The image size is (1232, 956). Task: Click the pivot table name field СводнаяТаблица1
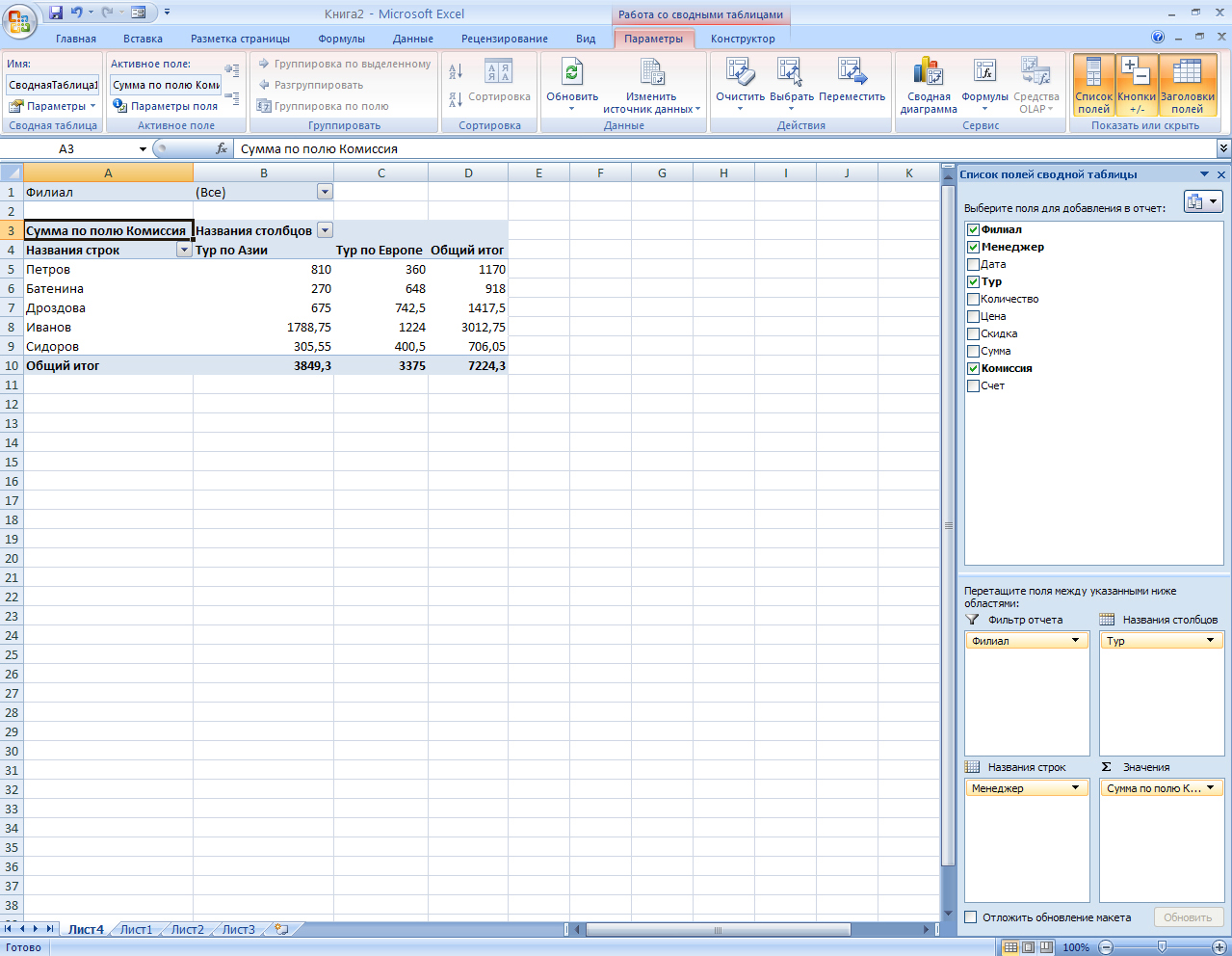click(53, 85)
